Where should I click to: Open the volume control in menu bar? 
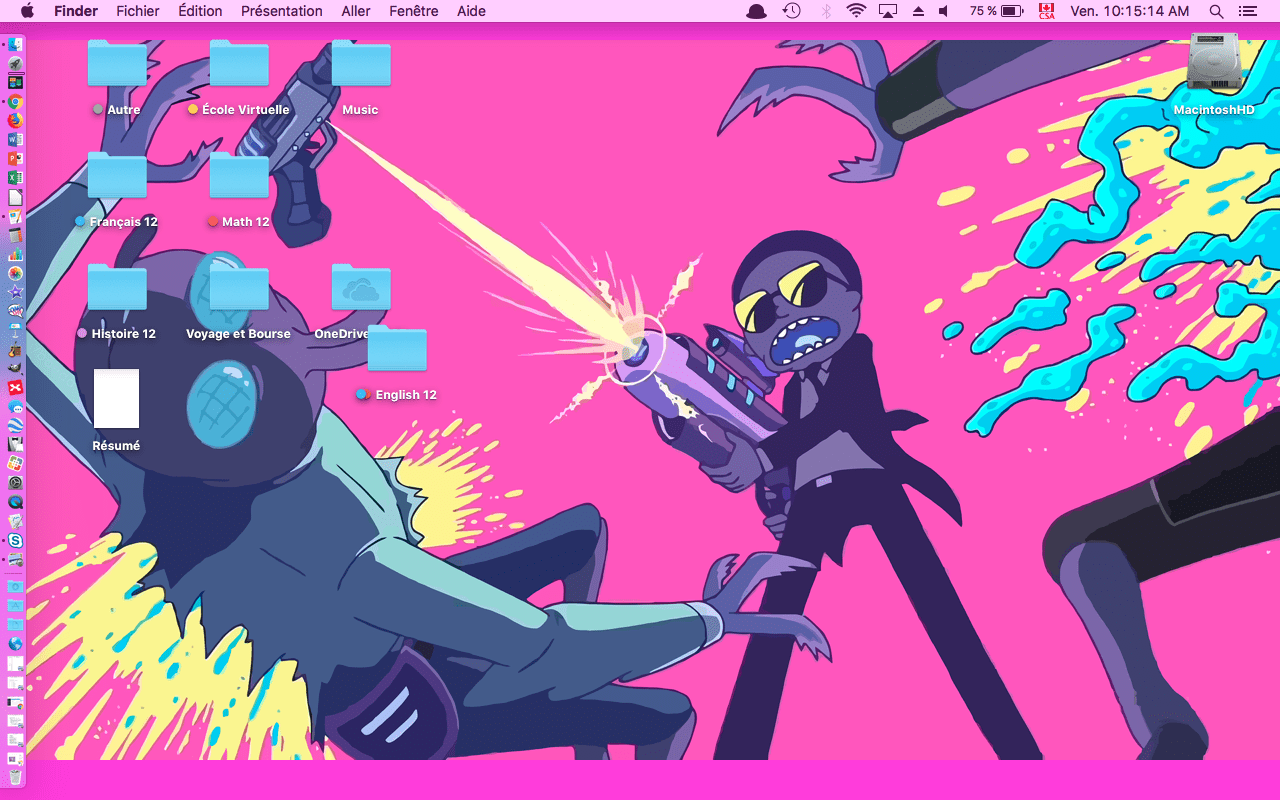(x=944, y=11)
